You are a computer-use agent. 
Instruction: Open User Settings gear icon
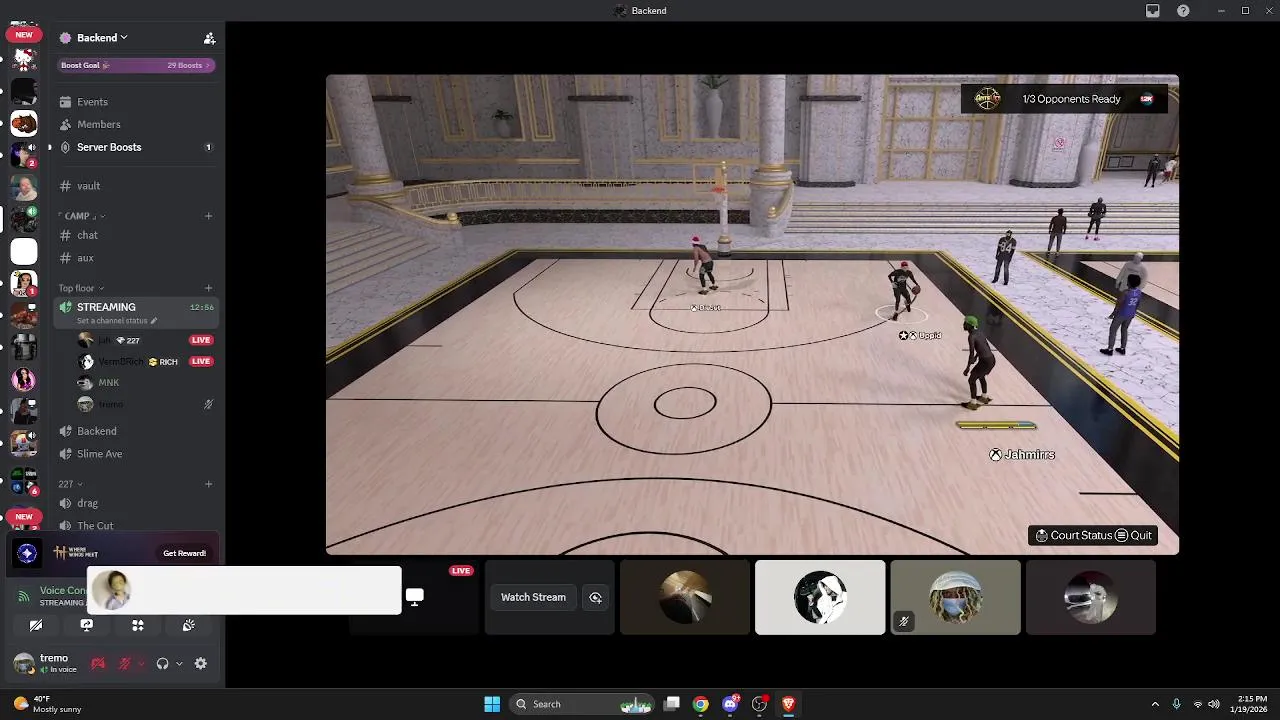201,664
